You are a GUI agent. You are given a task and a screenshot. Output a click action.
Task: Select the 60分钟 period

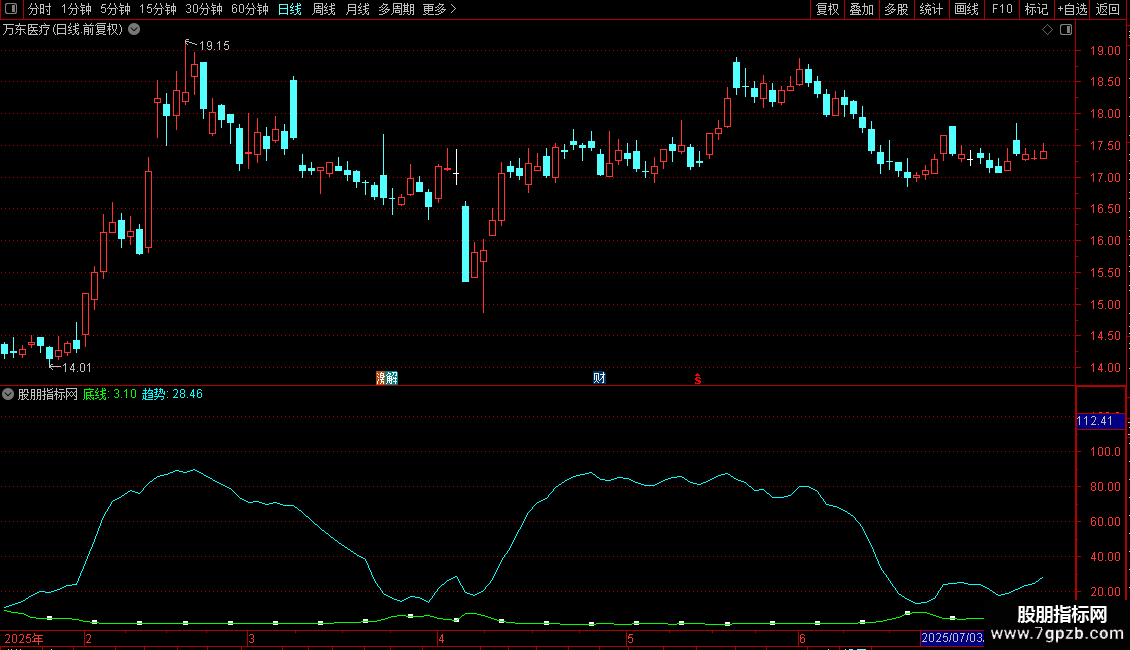click(249, 9)
